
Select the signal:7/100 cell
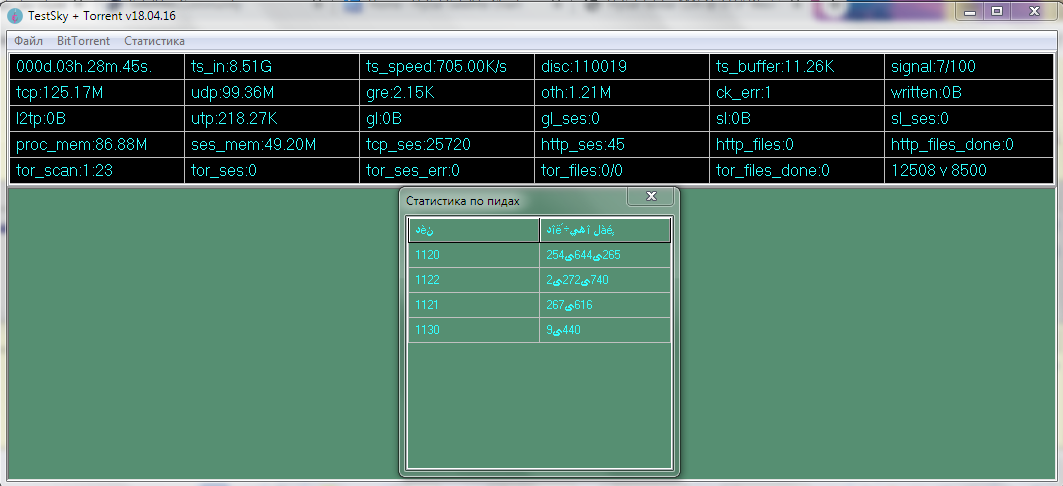(970, 66)
